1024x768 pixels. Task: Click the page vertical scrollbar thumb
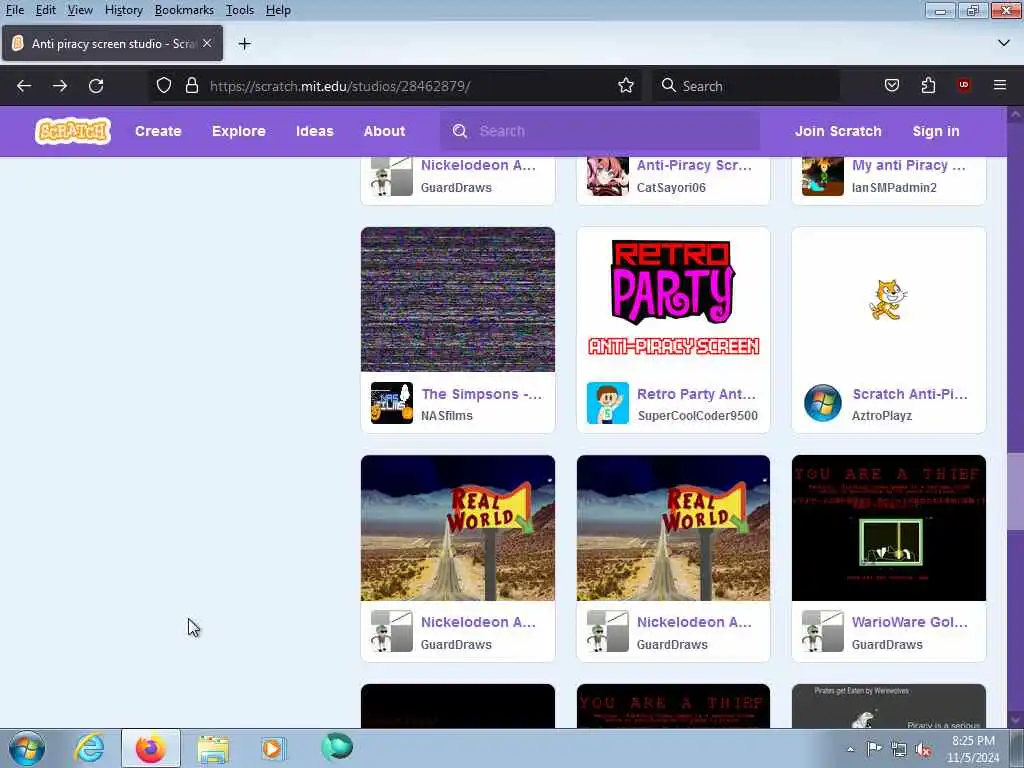1015,492
